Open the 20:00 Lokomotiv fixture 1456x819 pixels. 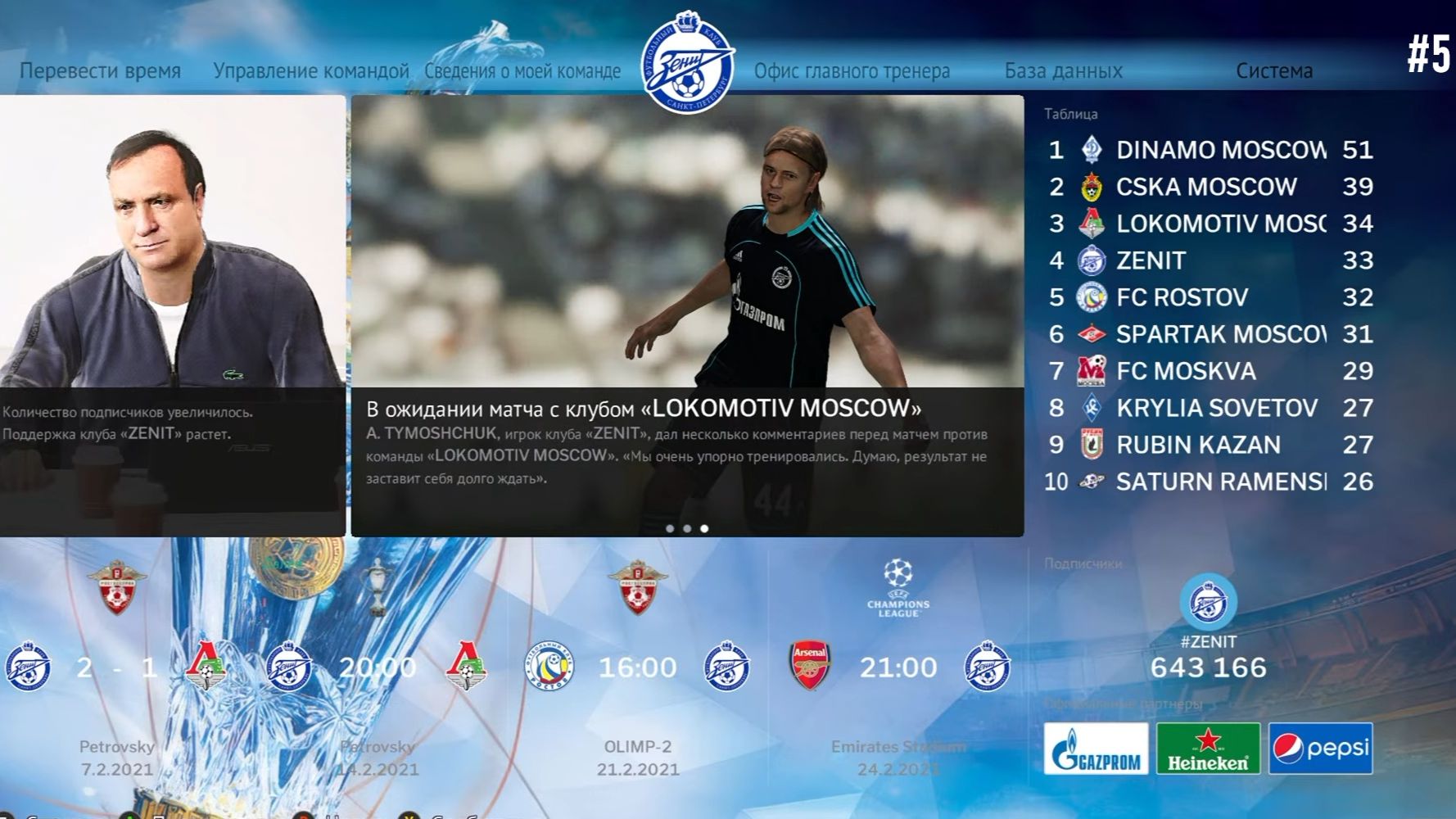(x=378, y=667)
